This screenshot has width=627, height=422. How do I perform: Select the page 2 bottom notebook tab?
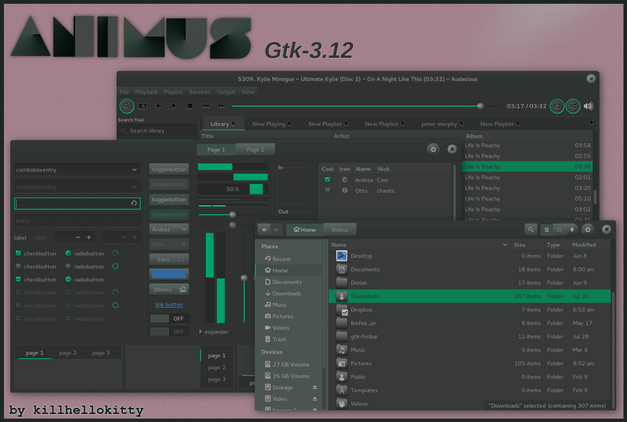(68, 353)
